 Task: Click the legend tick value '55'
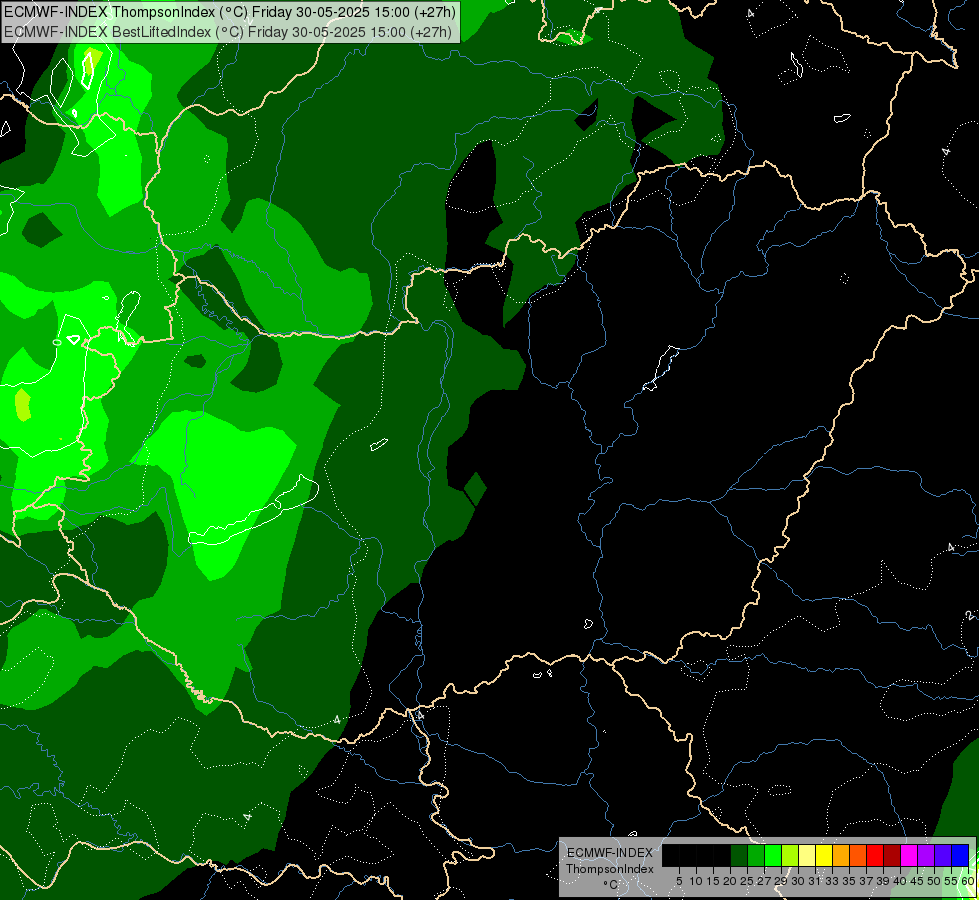tap(951, 881)
